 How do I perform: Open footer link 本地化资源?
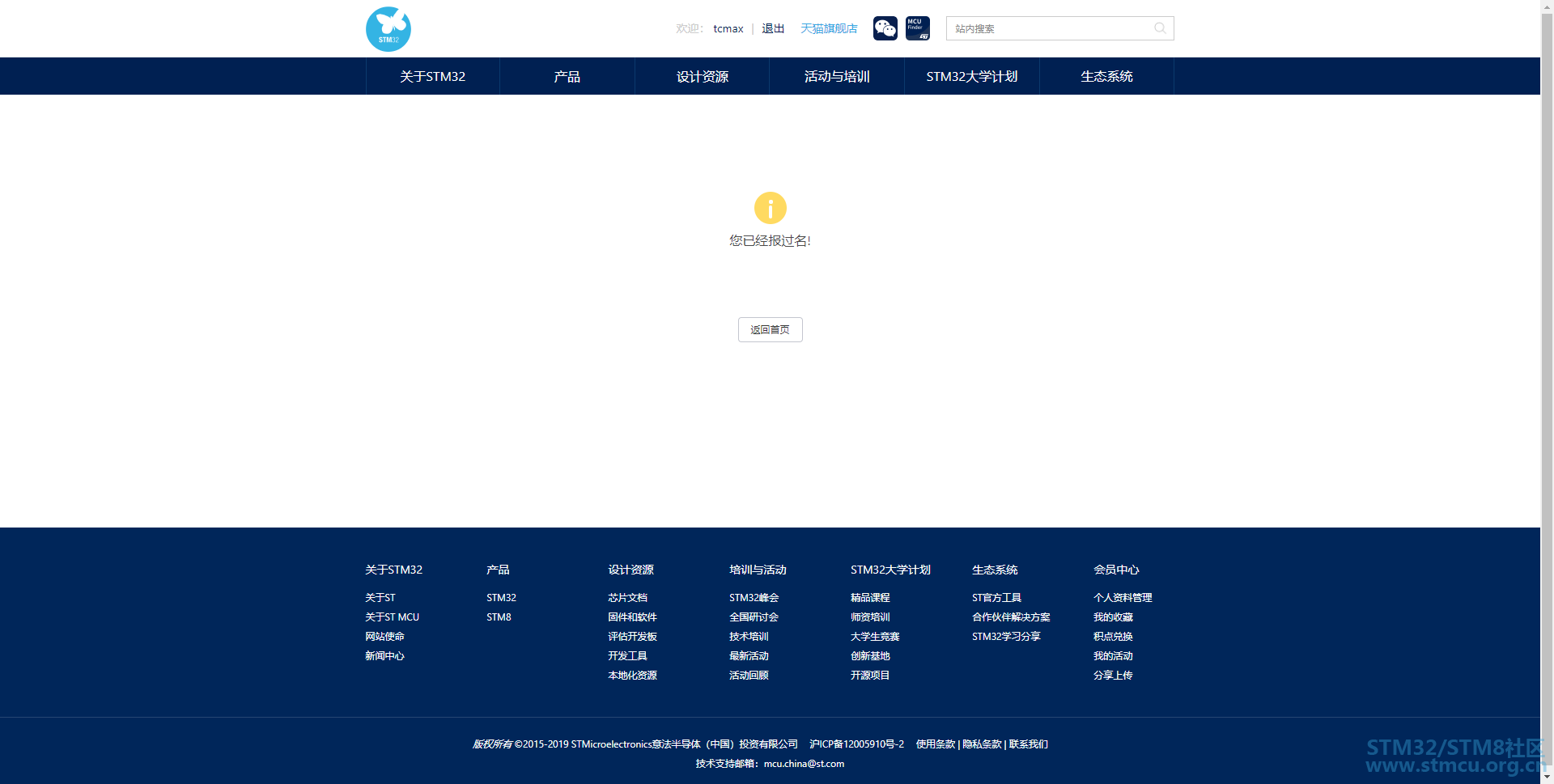tap(632, 676)
